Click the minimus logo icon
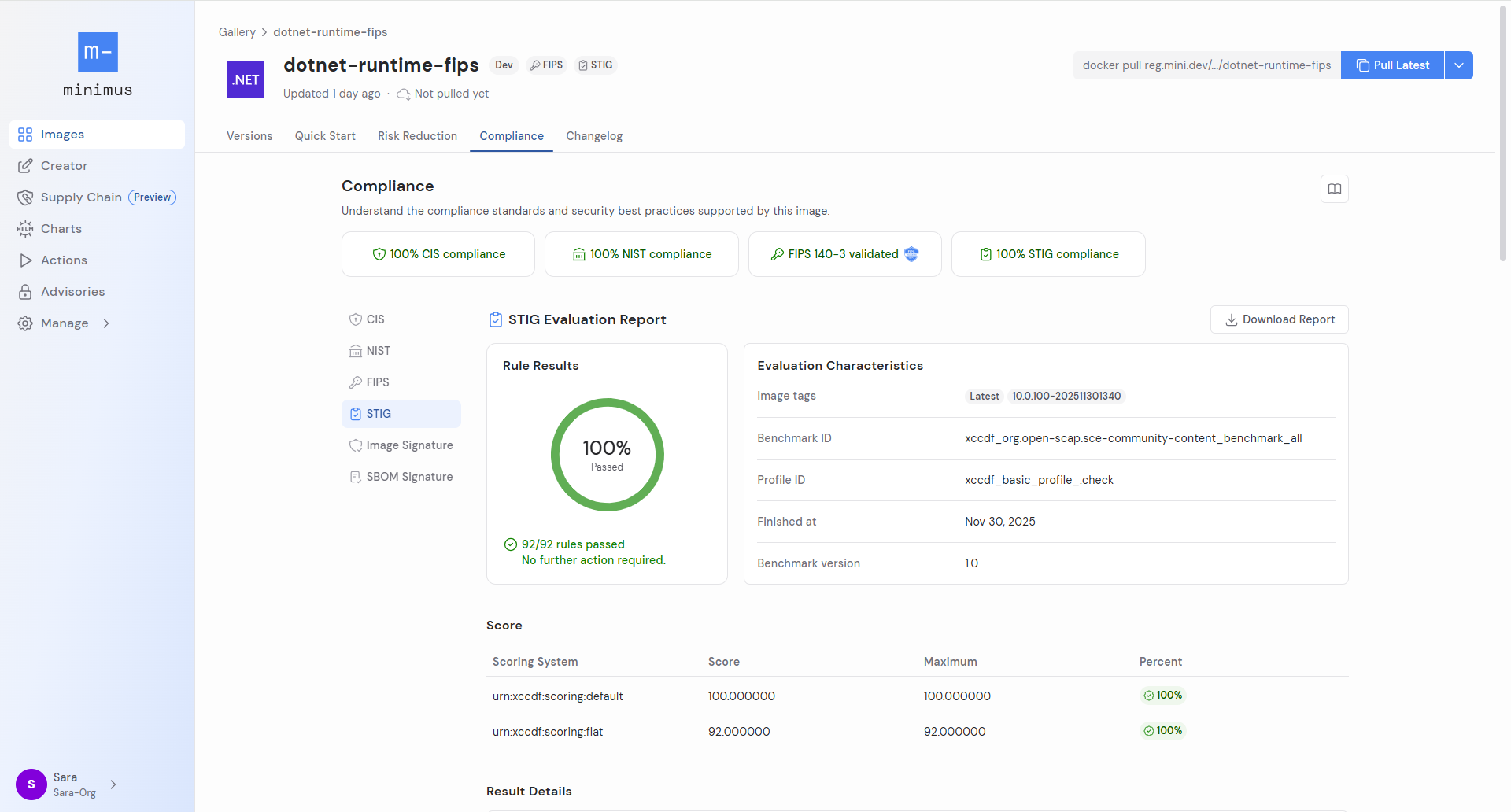 coord(98,52)
